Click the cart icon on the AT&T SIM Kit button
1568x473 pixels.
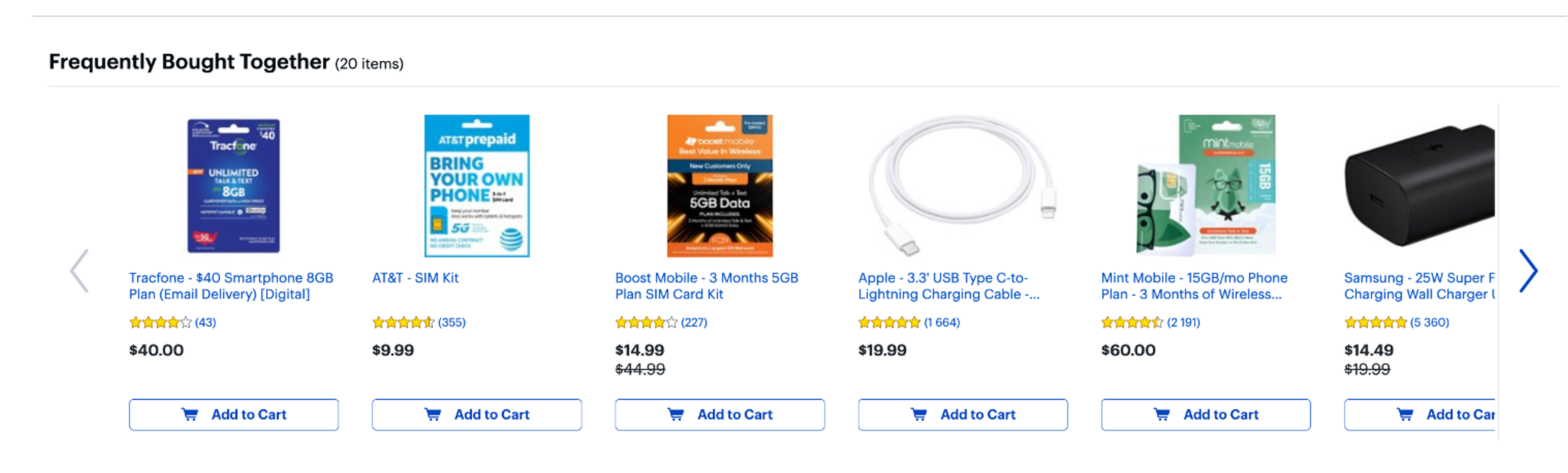433,415
